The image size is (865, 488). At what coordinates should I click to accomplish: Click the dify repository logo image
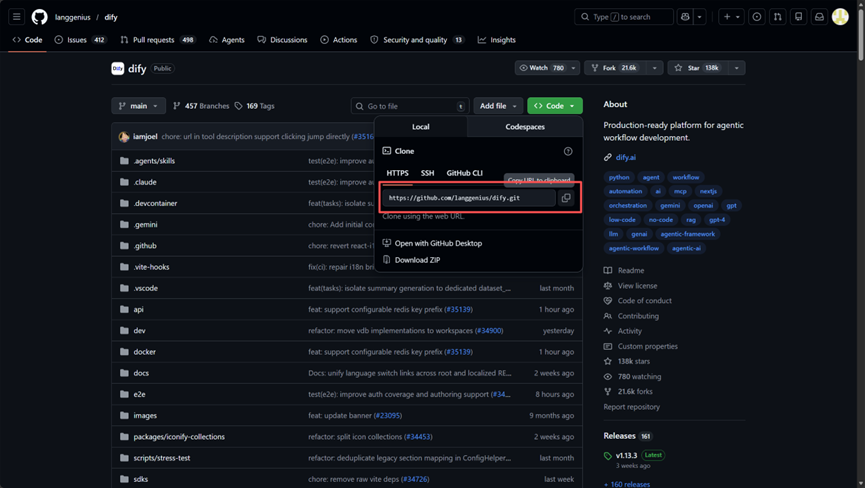click(118, 68)
